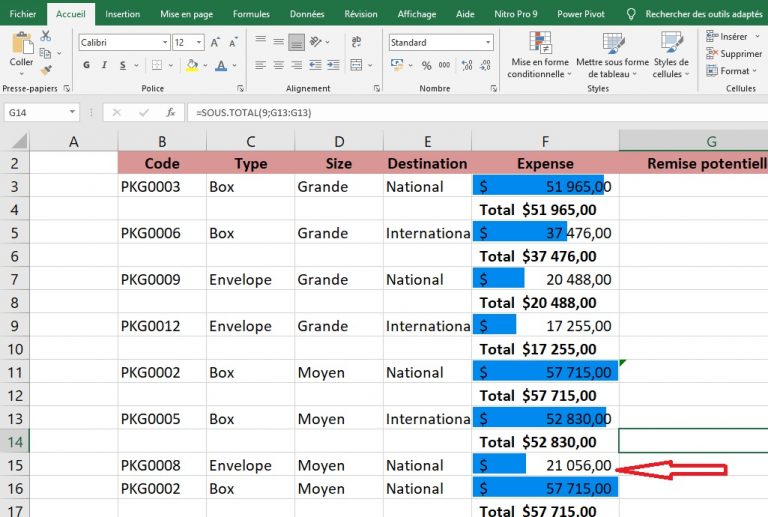768x517 pixels.
Task: Switch to Power Pivot tab
Action: [580, 14]
